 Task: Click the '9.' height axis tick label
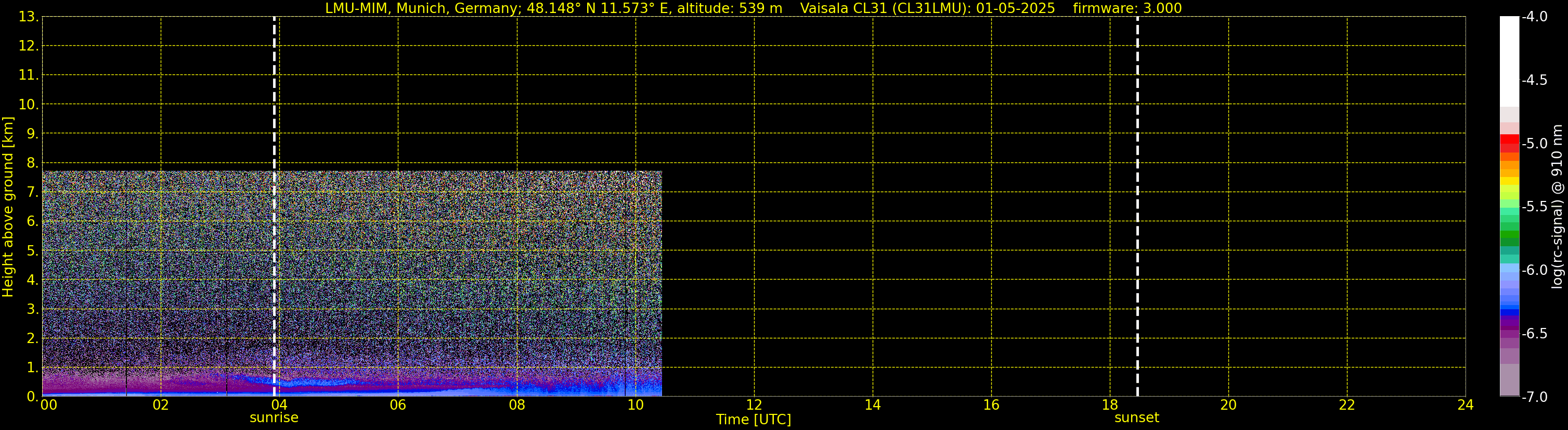(32, 134)
